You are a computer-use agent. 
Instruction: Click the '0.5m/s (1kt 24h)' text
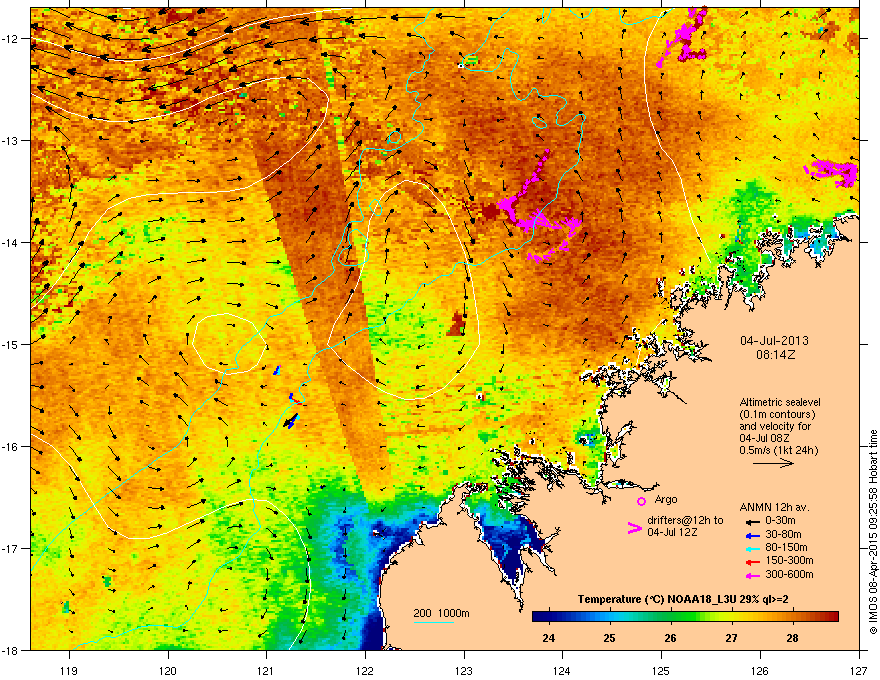pyautogui.click(x=778, y=450)
